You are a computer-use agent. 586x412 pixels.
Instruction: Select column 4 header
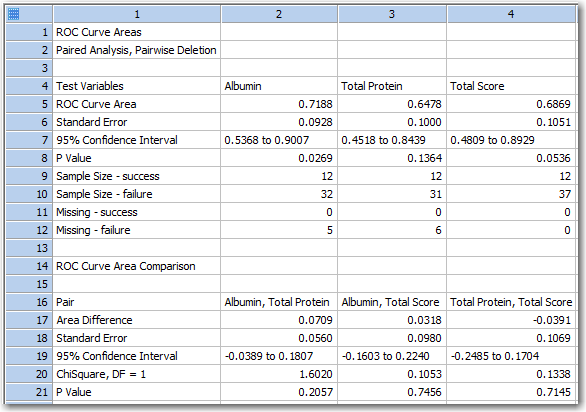pyautogui.click(x=511, y=14)
